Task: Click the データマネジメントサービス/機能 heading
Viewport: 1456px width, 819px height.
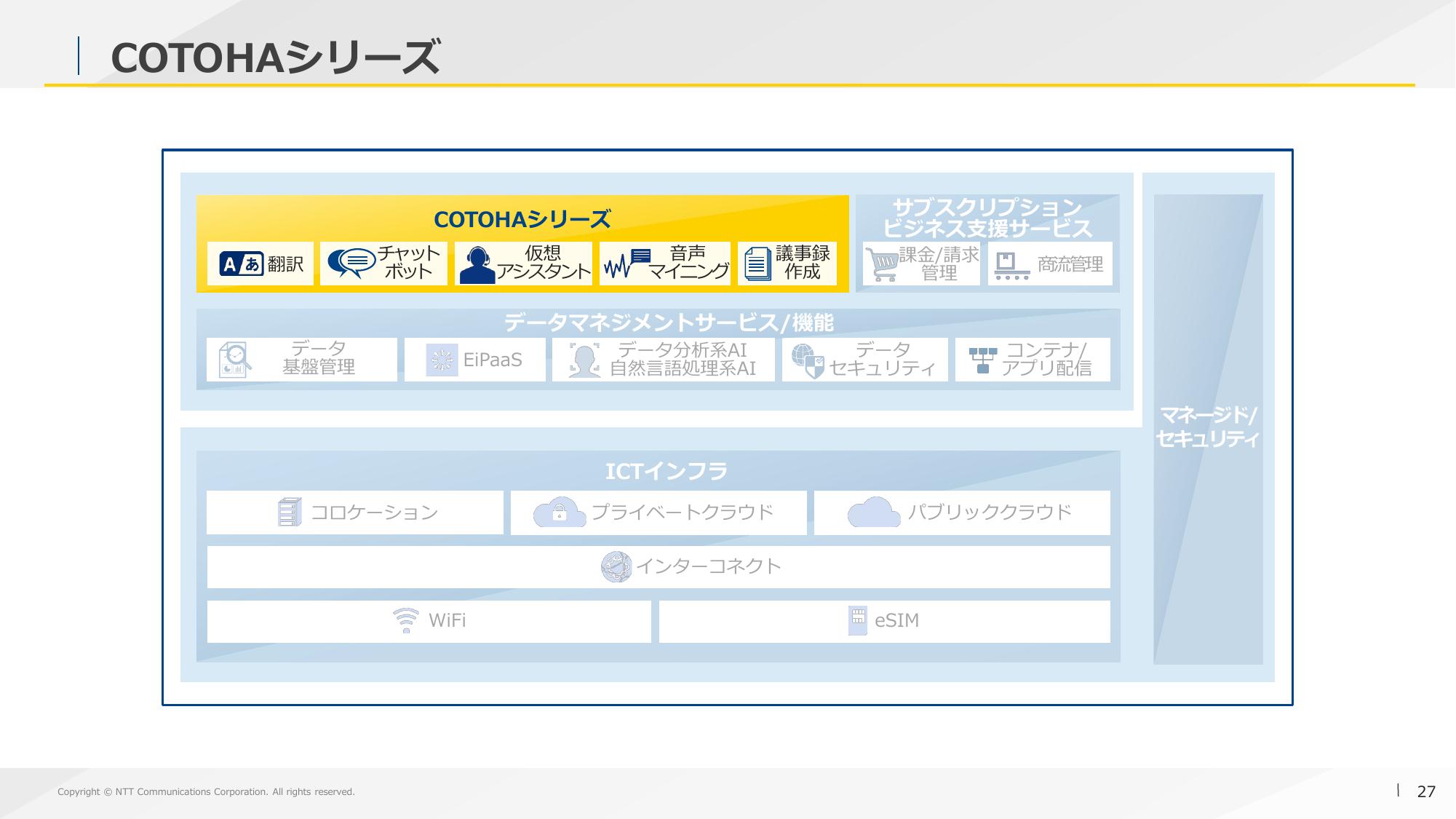Action: (669, 323)
